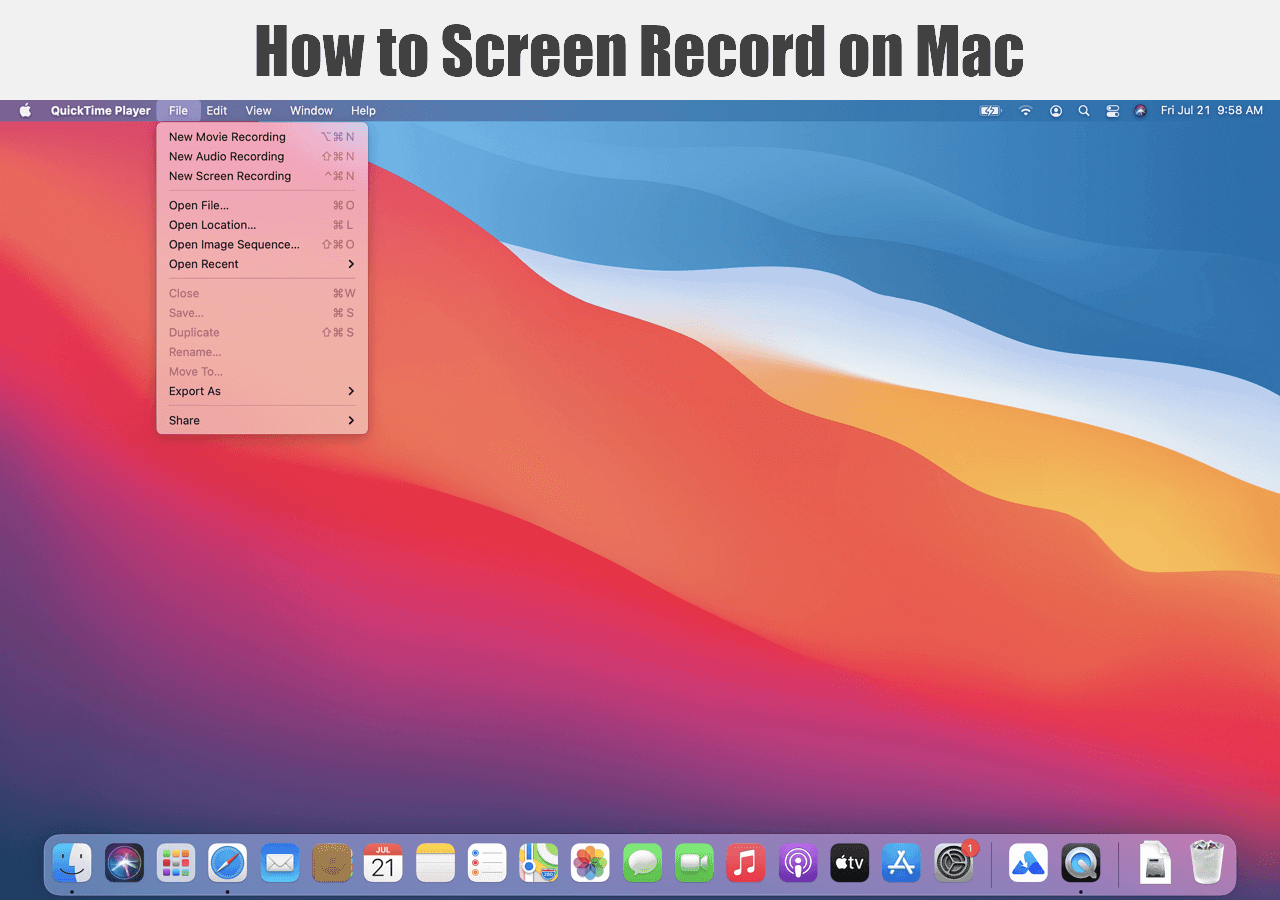The image size is (1280, 900).
Task: Activate Siri from the menu bar
Action: pyautogui.click(x=1140, y=111)
